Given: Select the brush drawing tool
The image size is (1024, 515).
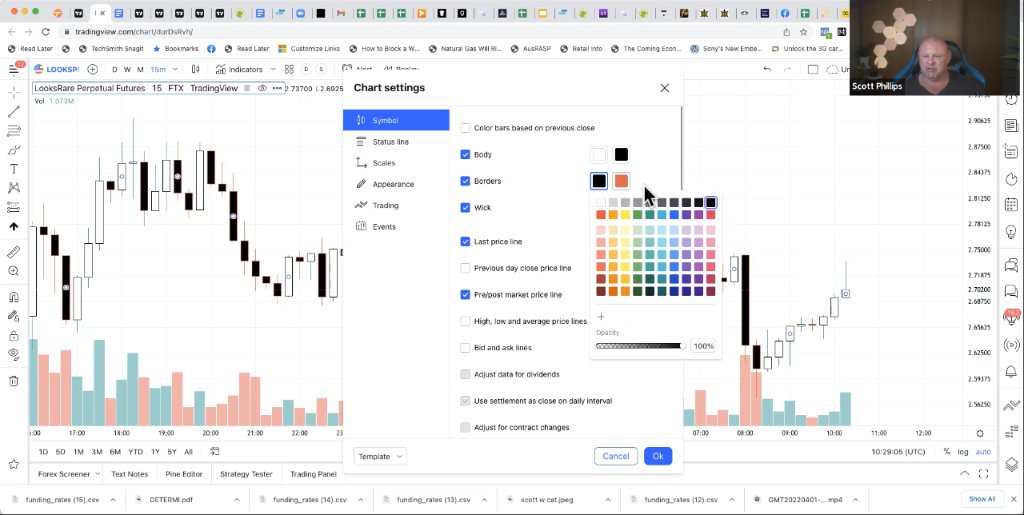Looking at the screenshot, I should (x=14, y=150).
